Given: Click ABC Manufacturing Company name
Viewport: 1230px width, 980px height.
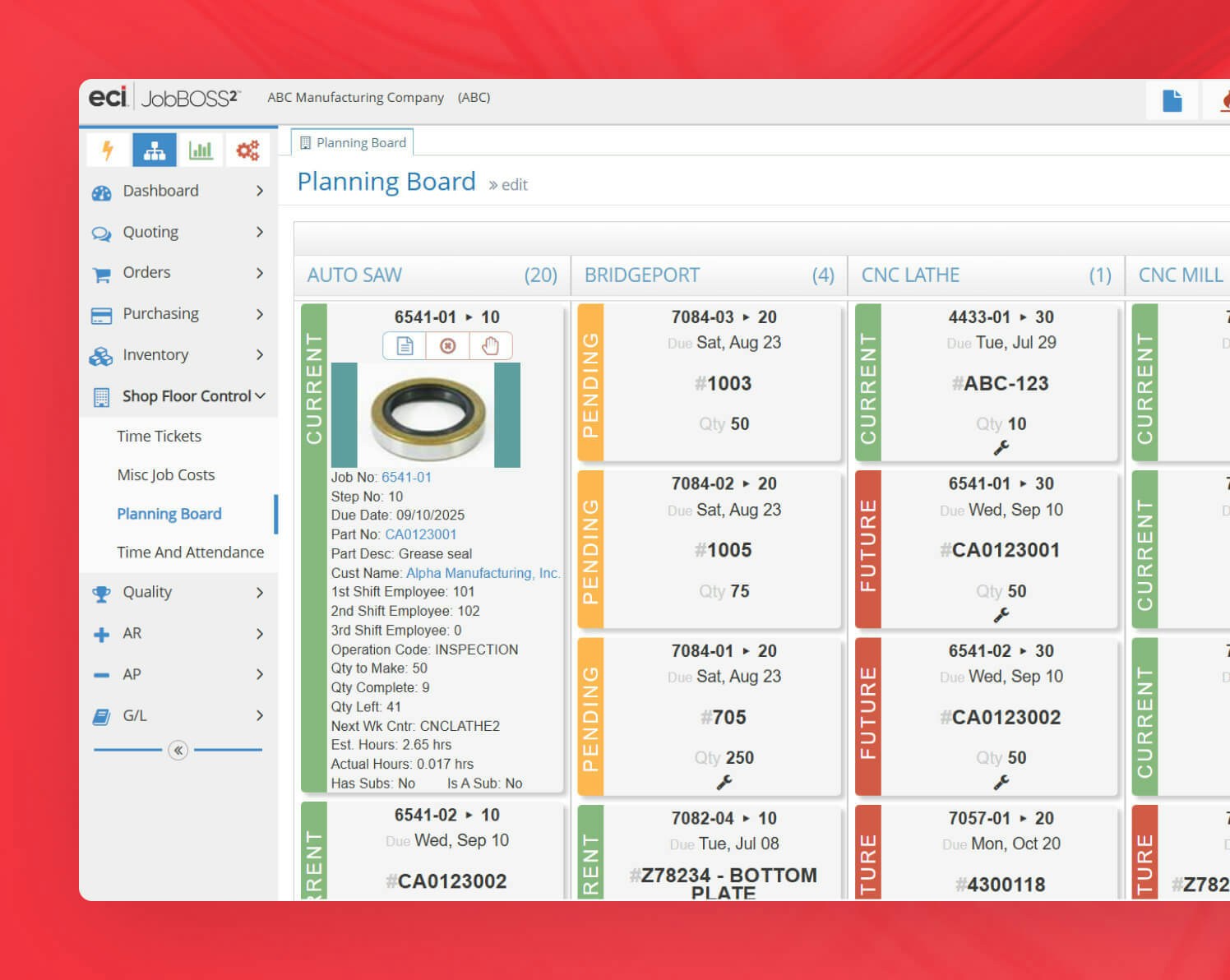Looking at the screenshot, I should click(355, 97).
